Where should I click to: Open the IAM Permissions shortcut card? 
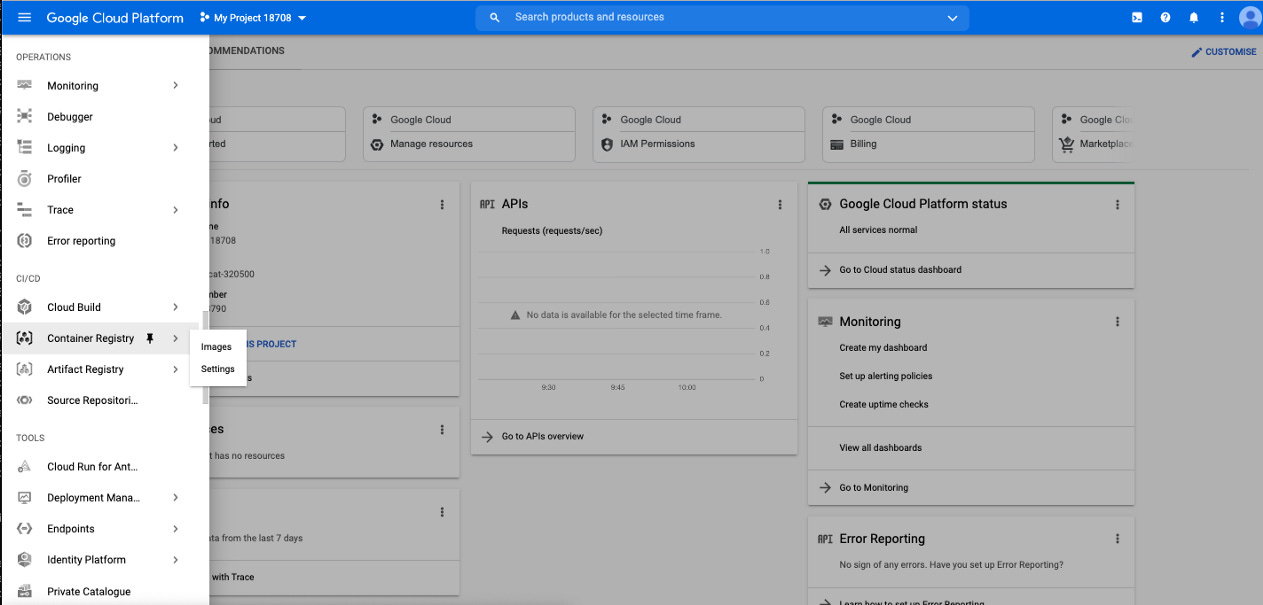699,134
